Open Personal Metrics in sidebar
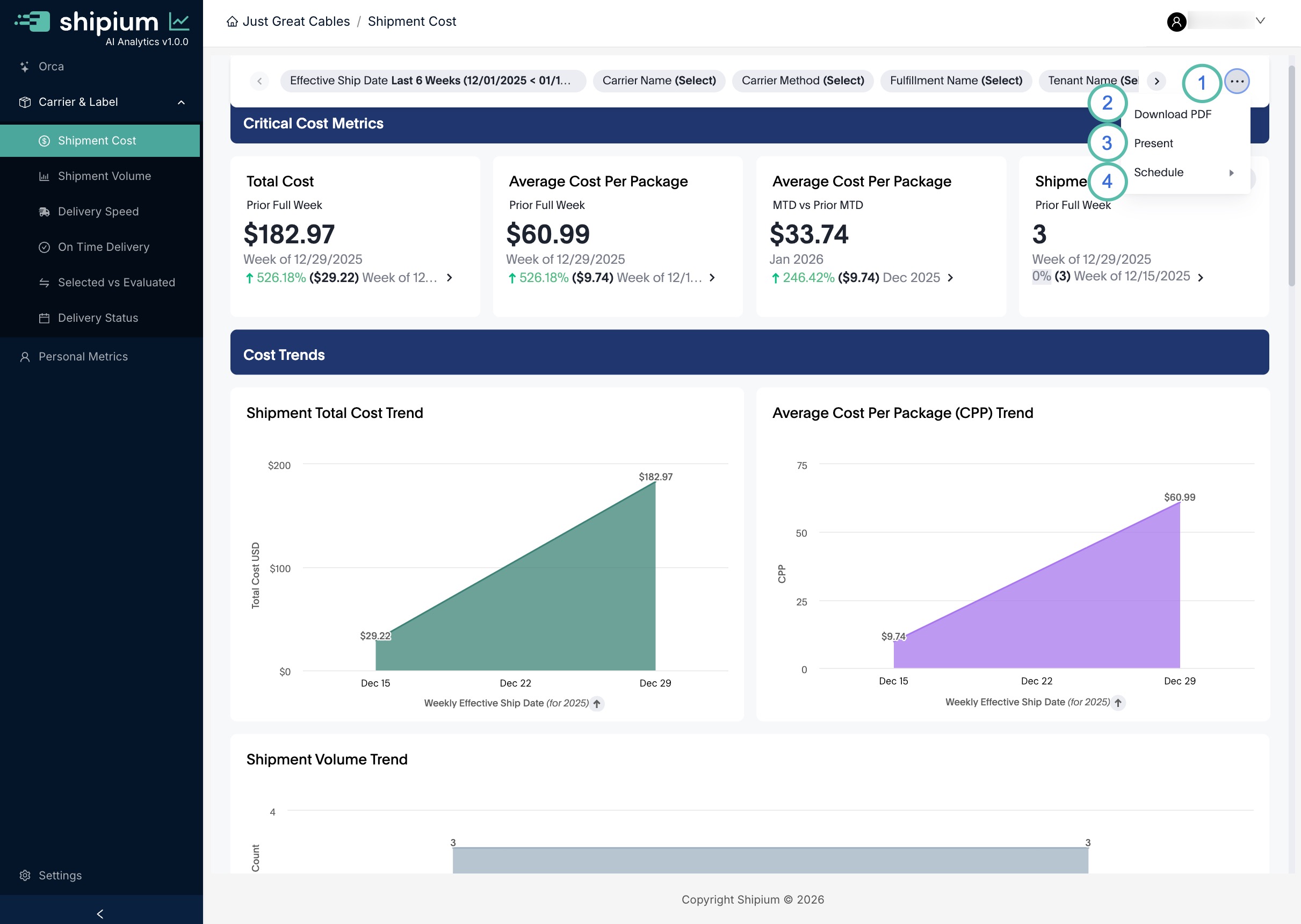This screenshot has width=1301, height=924. pos(83,357)
